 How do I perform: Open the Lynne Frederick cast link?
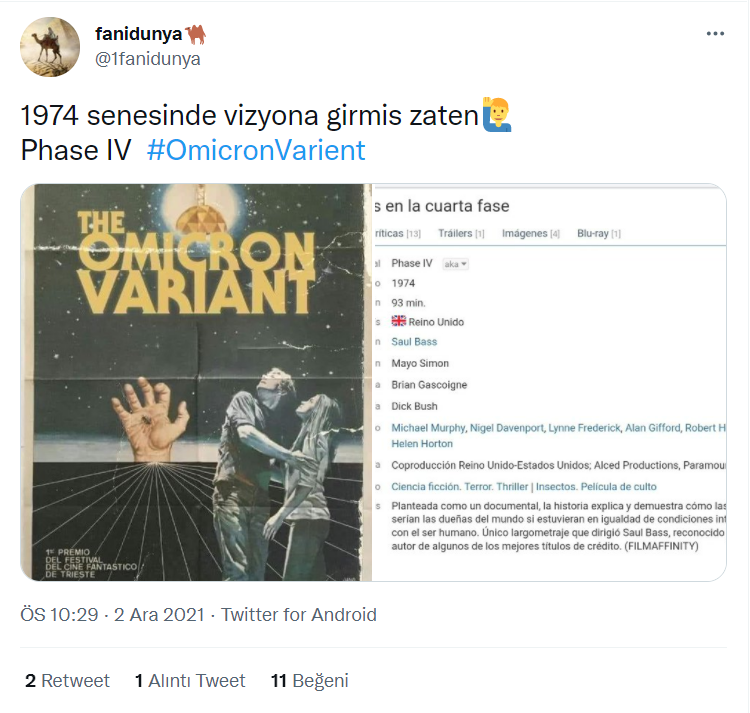tap(585, 428)
